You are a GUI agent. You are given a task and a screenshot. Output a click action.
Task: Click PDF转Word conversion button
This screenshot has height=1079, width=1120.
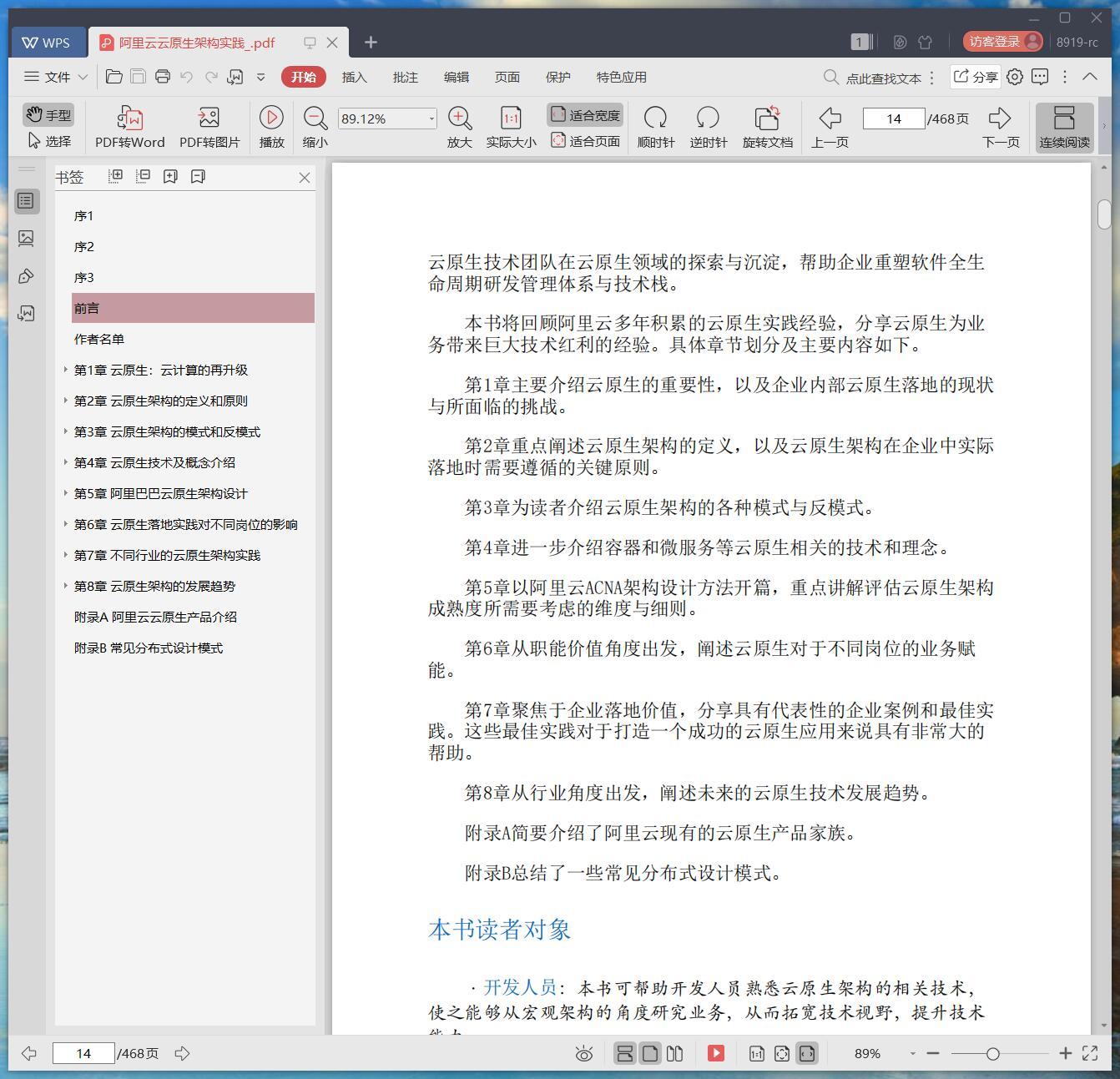pyautogui.click(x=129, y=127)
